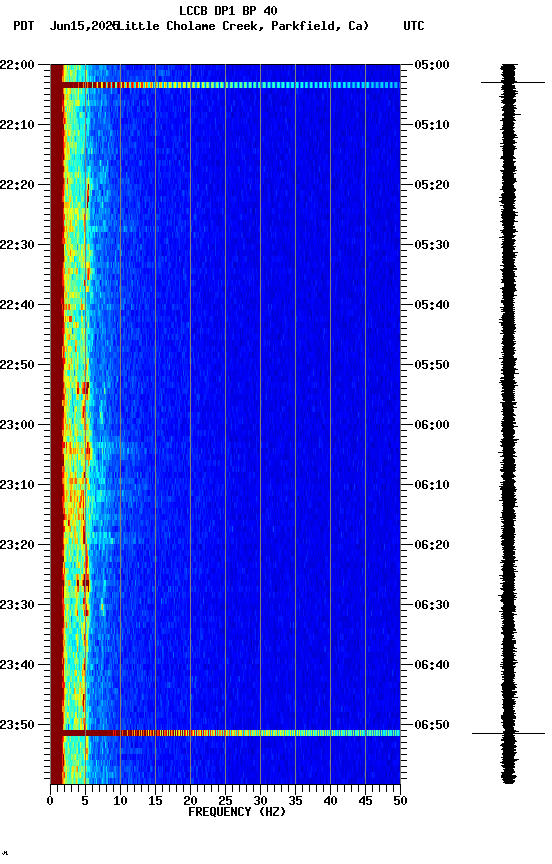The width and height of the screenshot is (552, 864).
Task: Click the "PDT" timezone label
Action: tap(24, 26)
